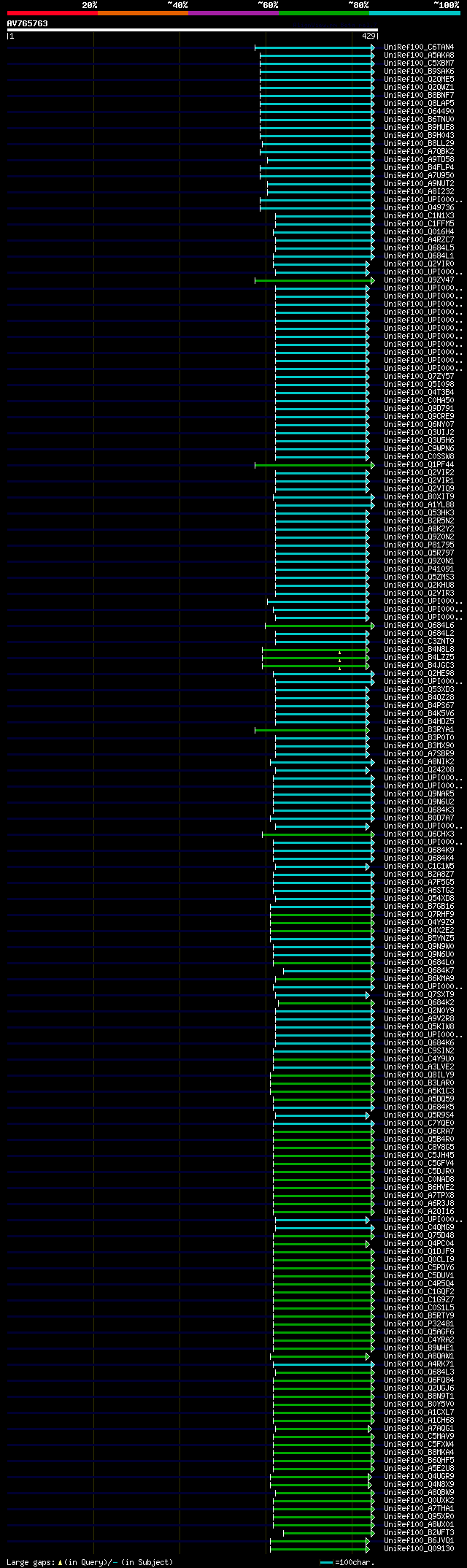Click the label UniRef100_B7GB16

tap(419, 907)
